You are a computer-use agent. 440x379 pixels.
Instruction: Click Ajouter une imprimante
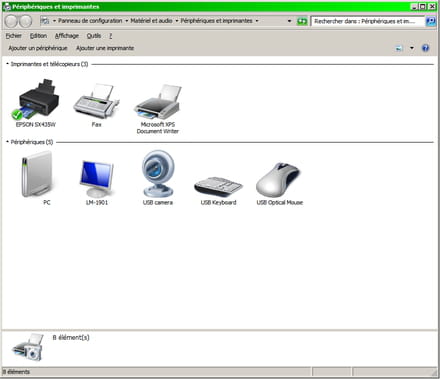click(105, 48)
